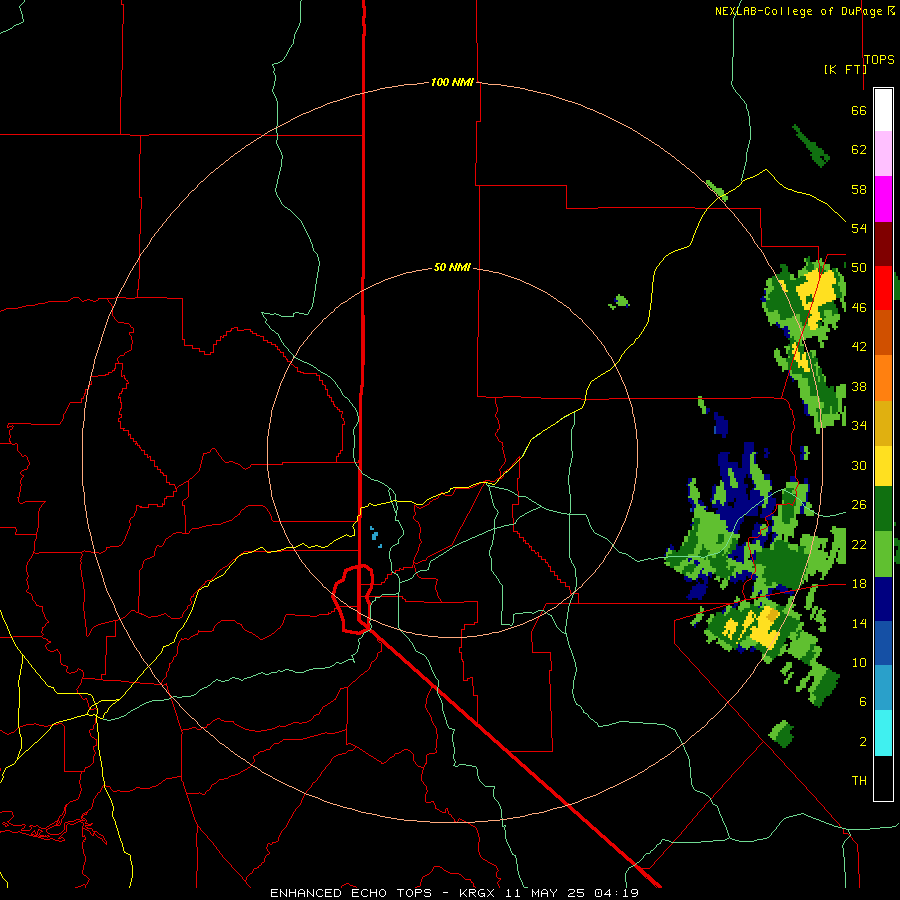Click the medium blue legend swatch
Image resolution: width=900 pixels, height=900 pixels.
coord(883,643)
